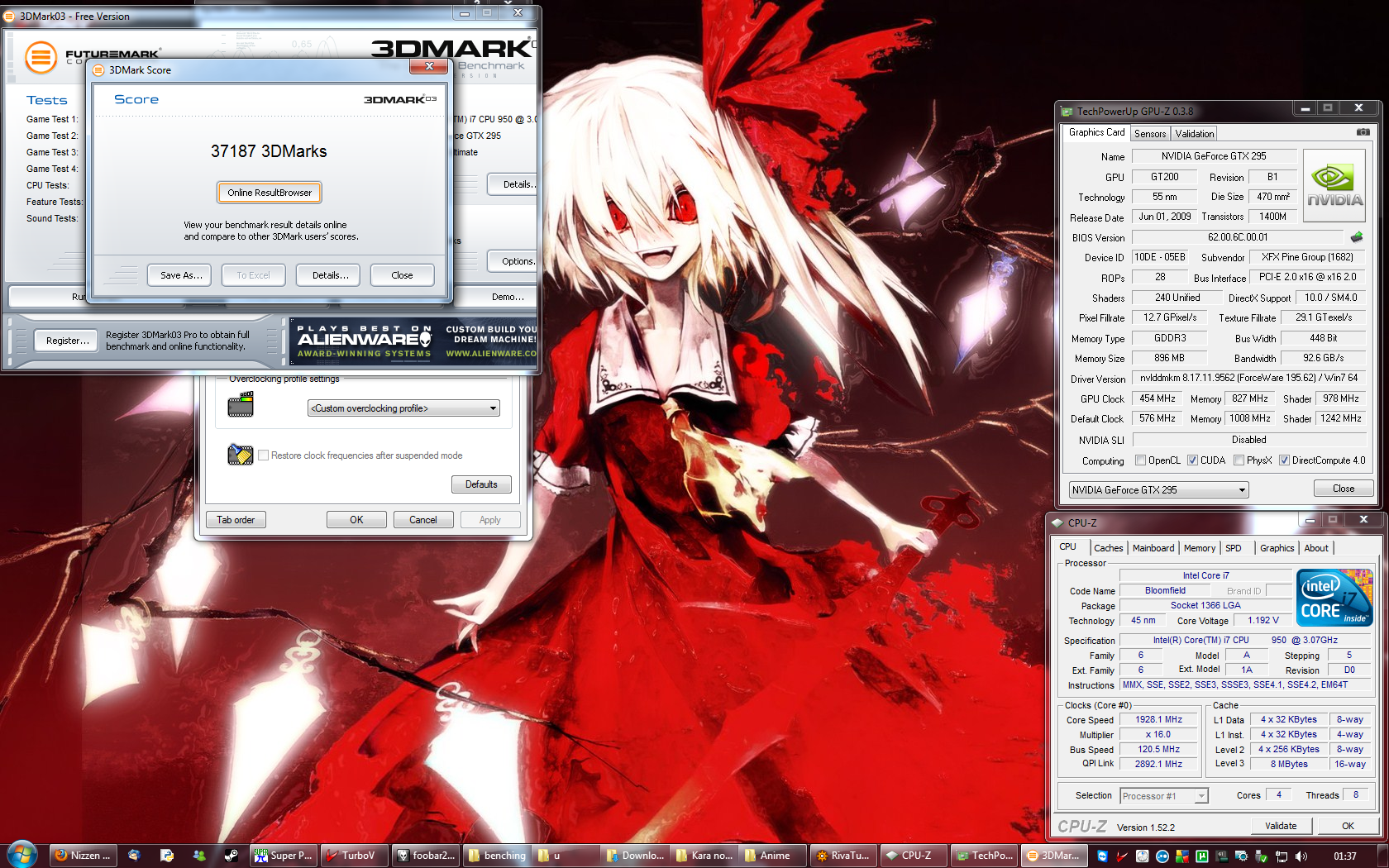Click Save As in 3DMark Score dialog

[x=181, y=275]
